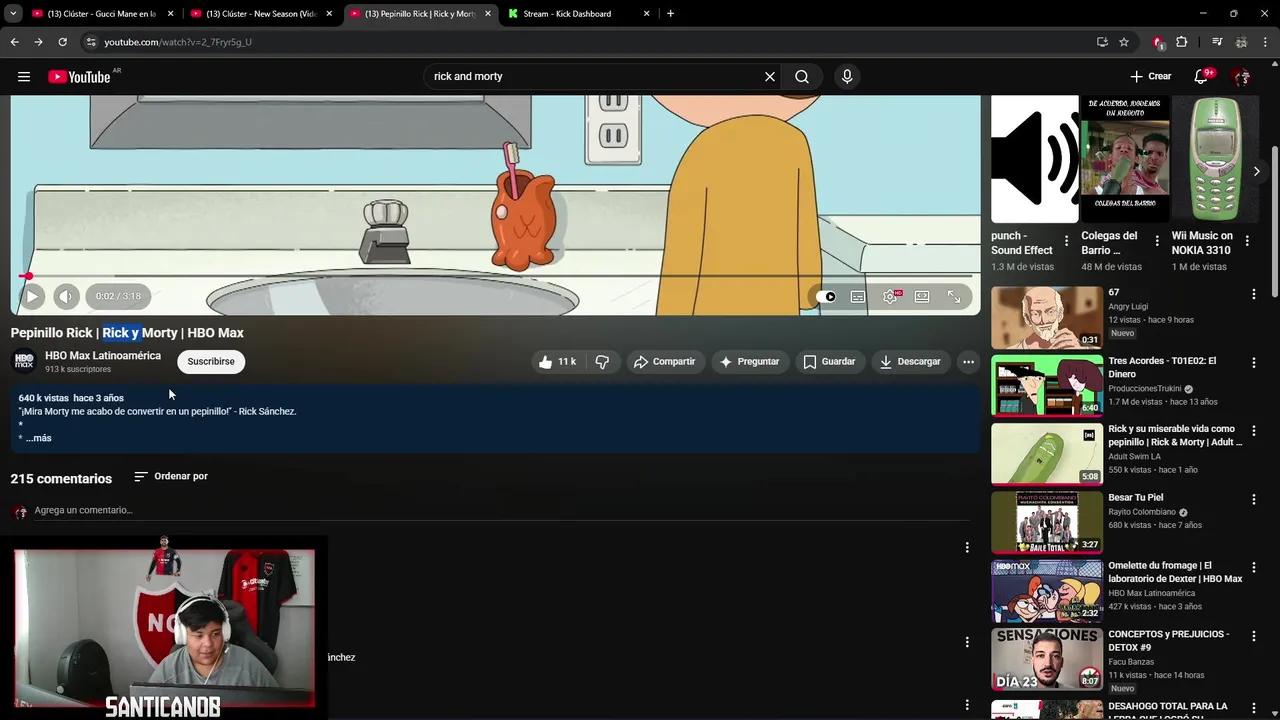1280x720 pixels.
Task: Click the URL address bar
Action: (590, 42)
